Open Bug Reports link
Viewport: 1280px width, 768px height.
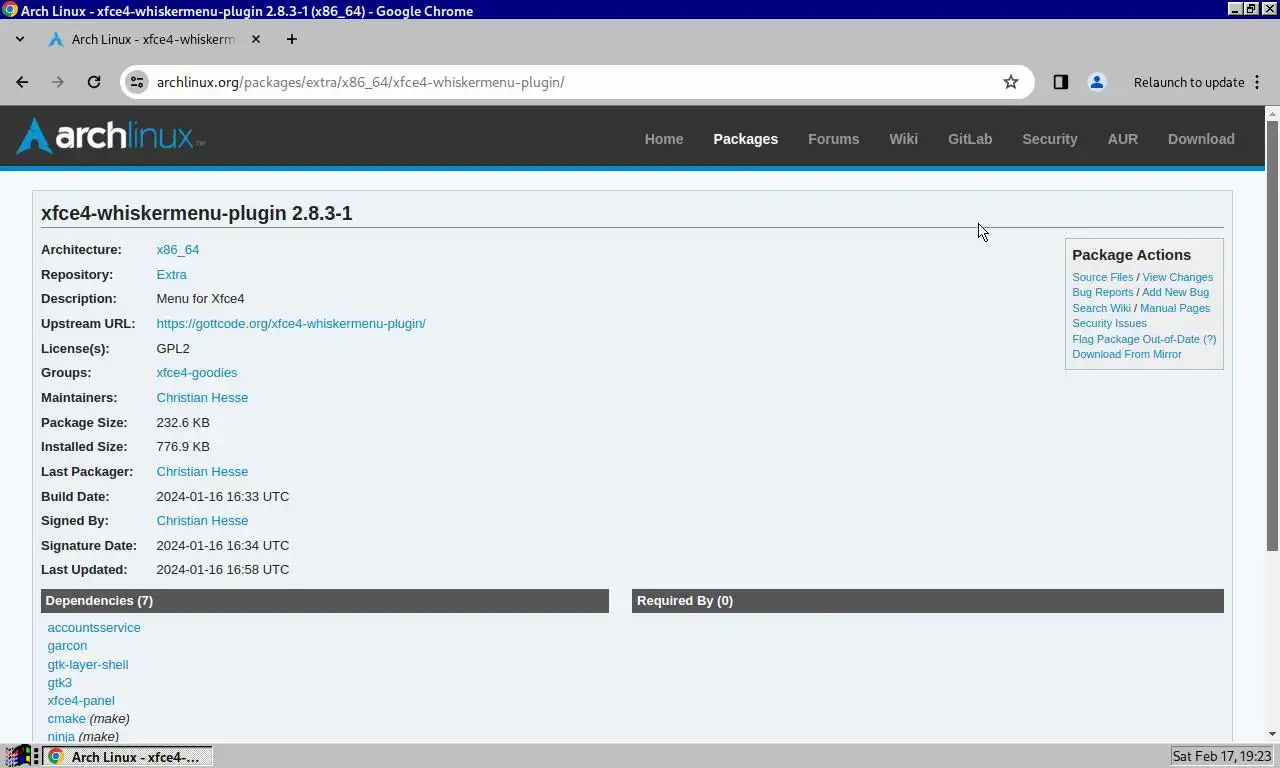1102,292
